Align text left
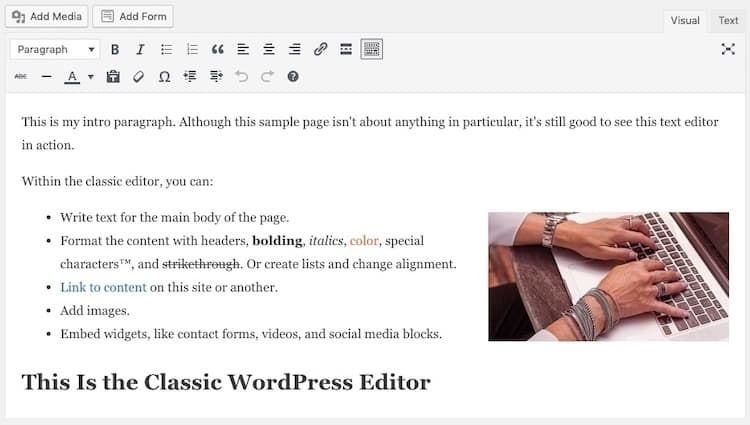This screenshot has width=750, height=425. coord(243,49)
